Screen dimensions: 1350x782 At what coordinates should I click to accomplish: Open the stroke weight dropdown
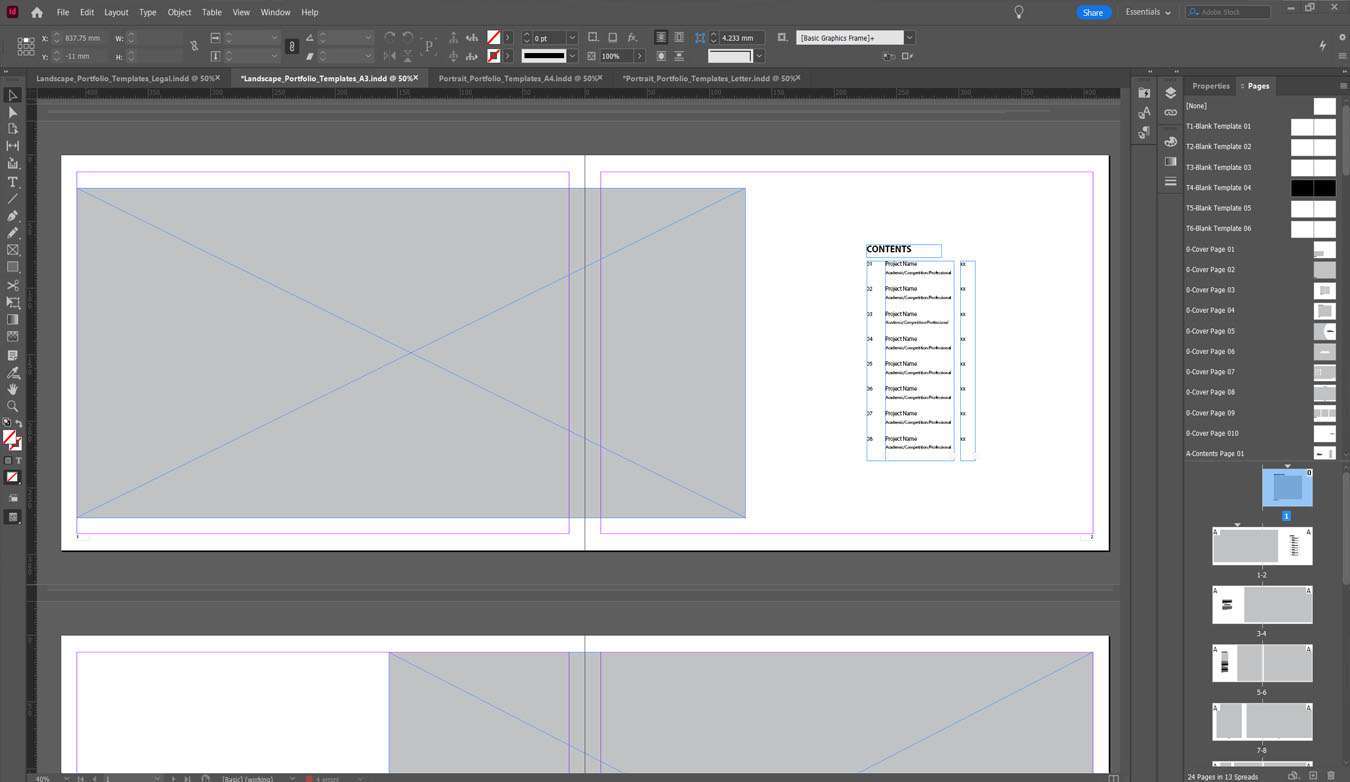point(572,37)
